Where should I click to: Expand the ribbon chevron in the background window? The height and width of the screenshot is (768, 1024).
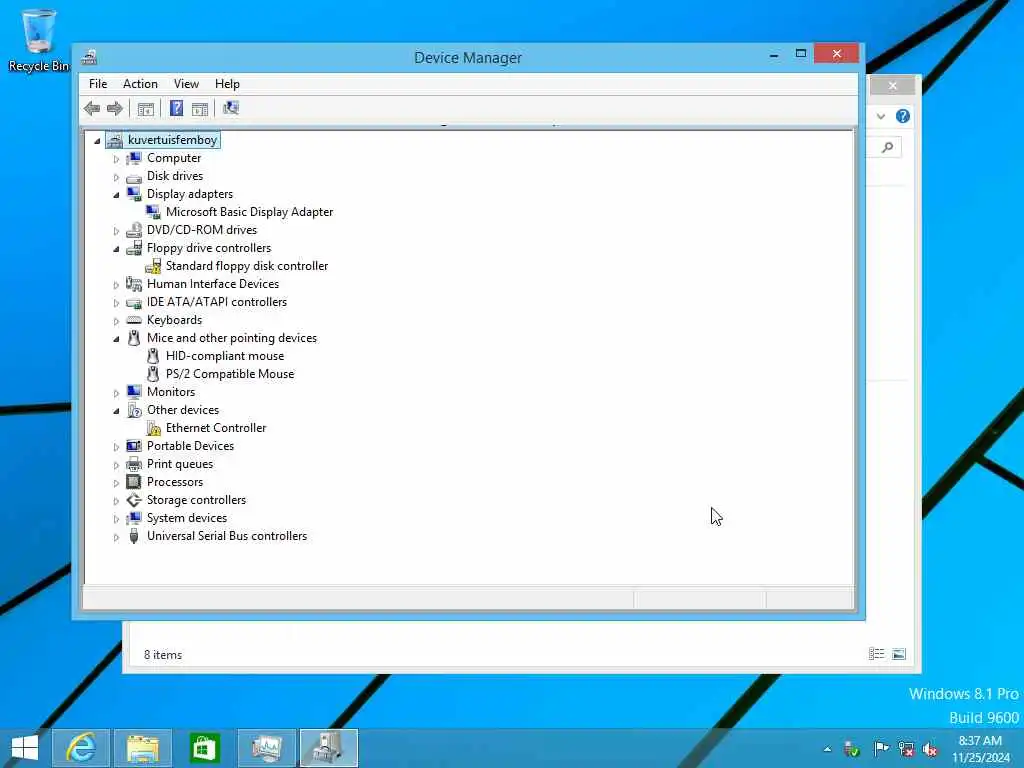point(881,116)
